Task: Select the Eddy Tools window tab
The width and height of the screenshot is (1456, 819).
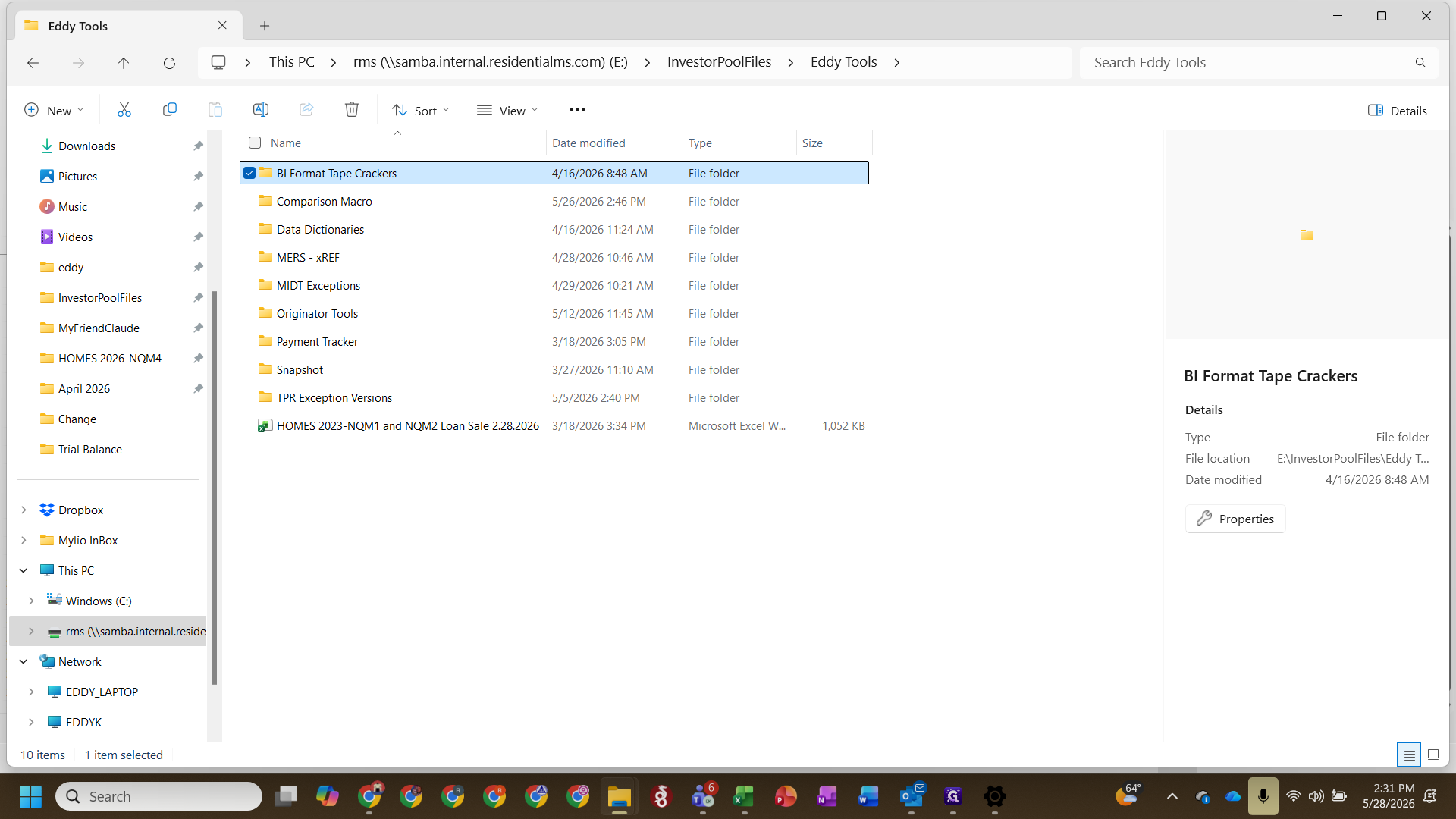Action: [x=127, y=26]
